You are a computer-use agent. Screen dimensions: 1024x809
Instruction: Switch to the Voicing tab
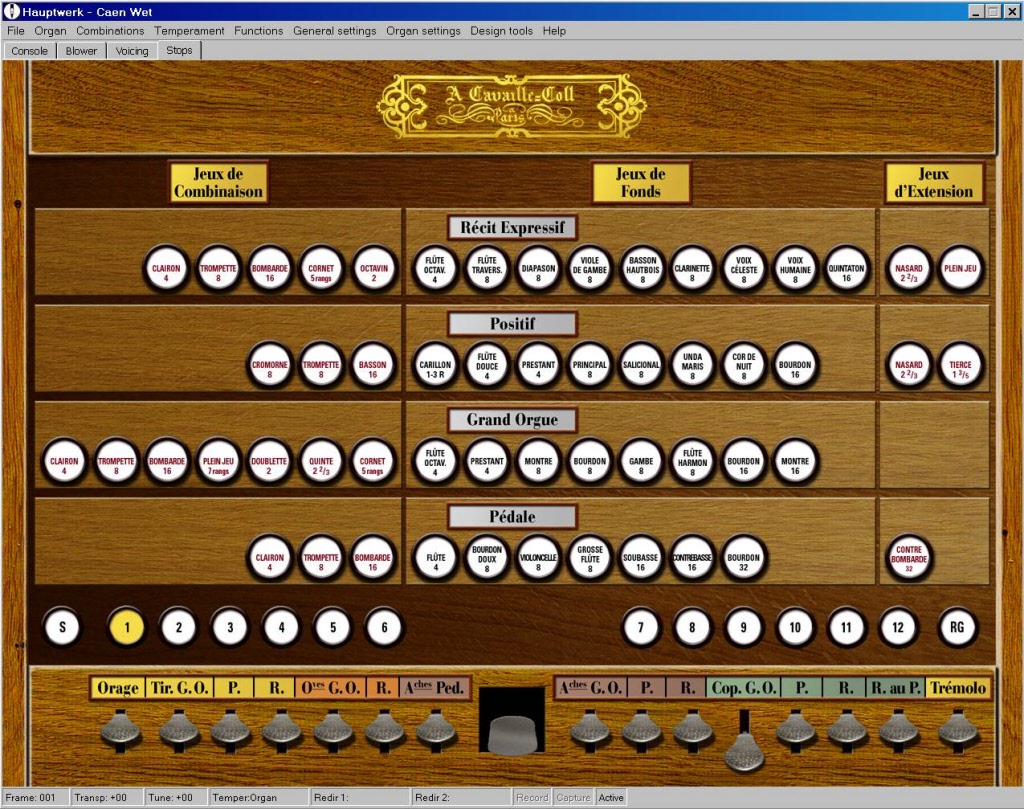(132, 51)
